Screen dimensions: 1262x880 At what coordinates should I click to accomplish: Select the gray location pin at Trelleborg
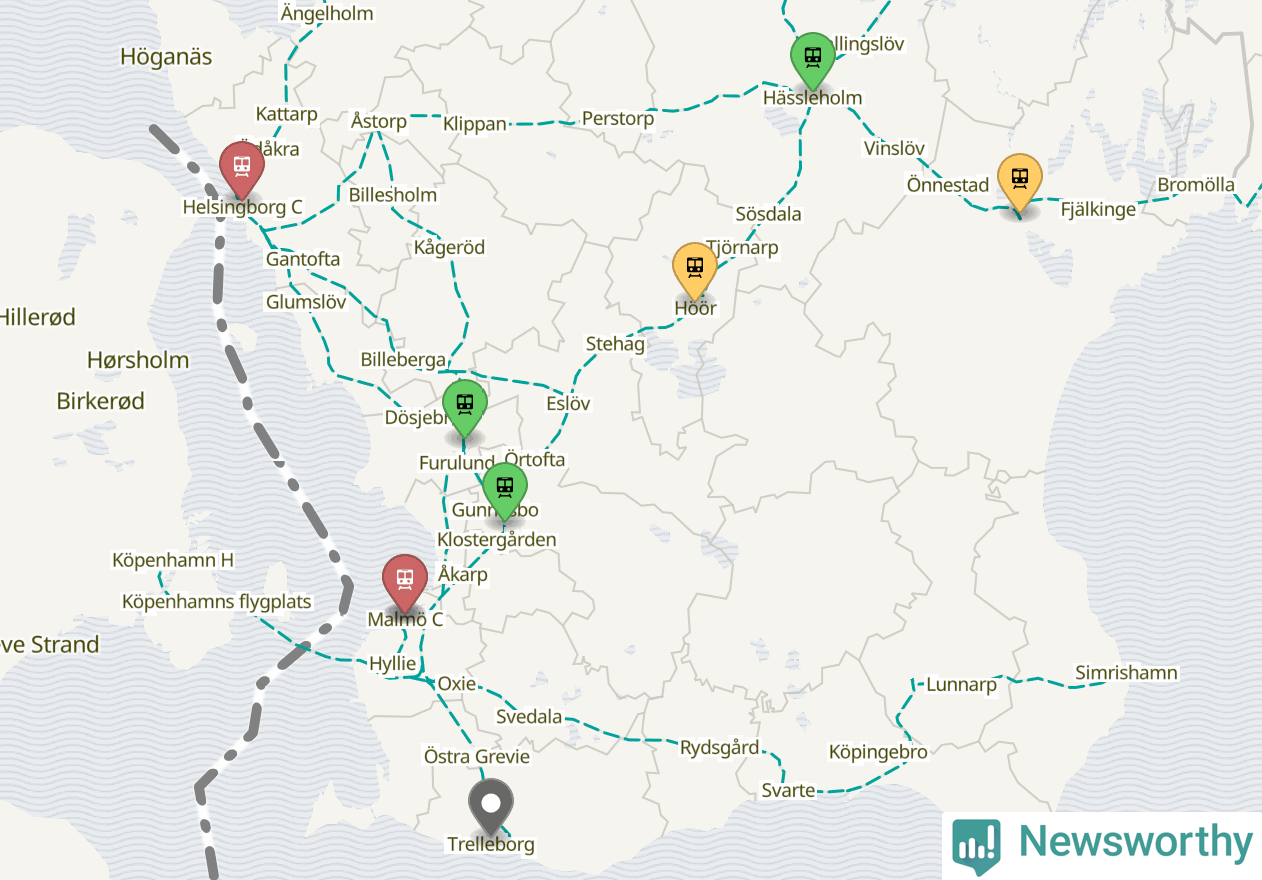point(491,806)
